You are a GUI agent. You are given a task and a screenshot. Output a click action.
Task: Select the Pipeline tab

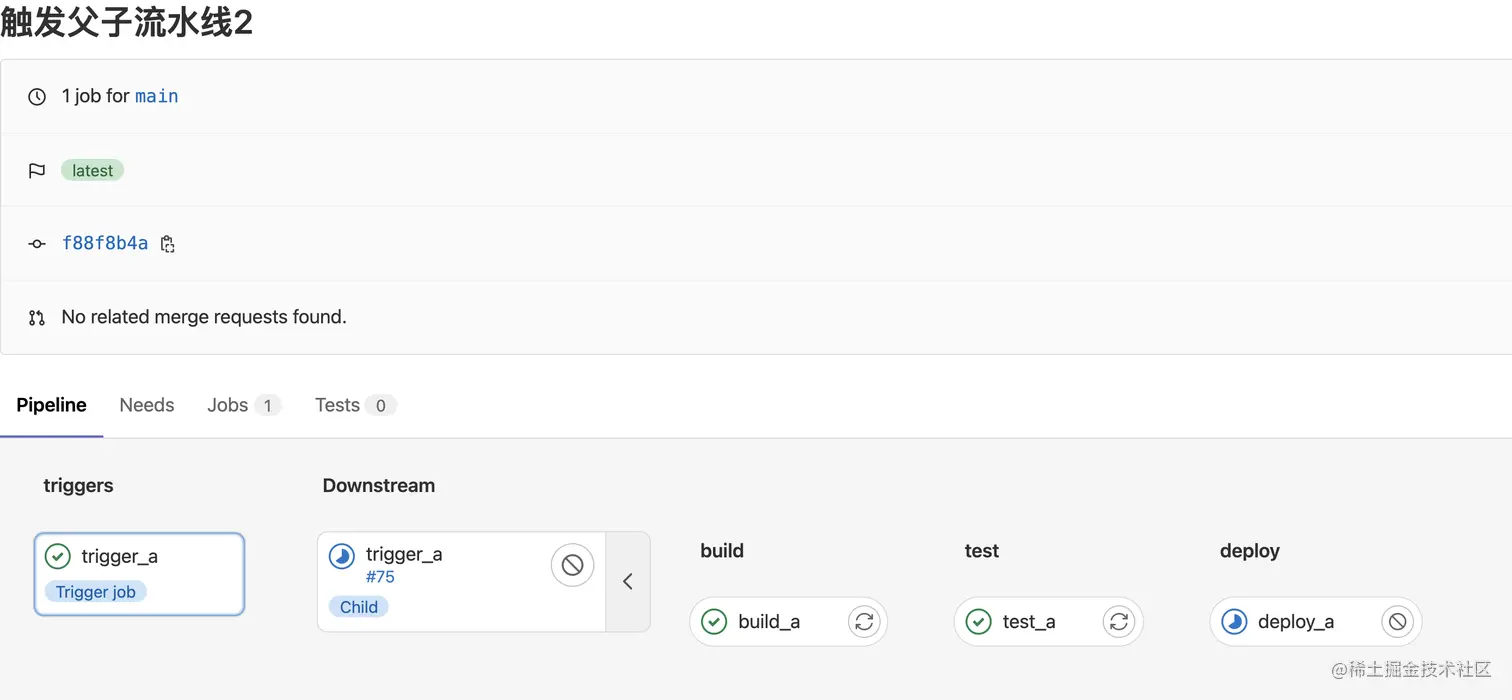pos(52,405)
